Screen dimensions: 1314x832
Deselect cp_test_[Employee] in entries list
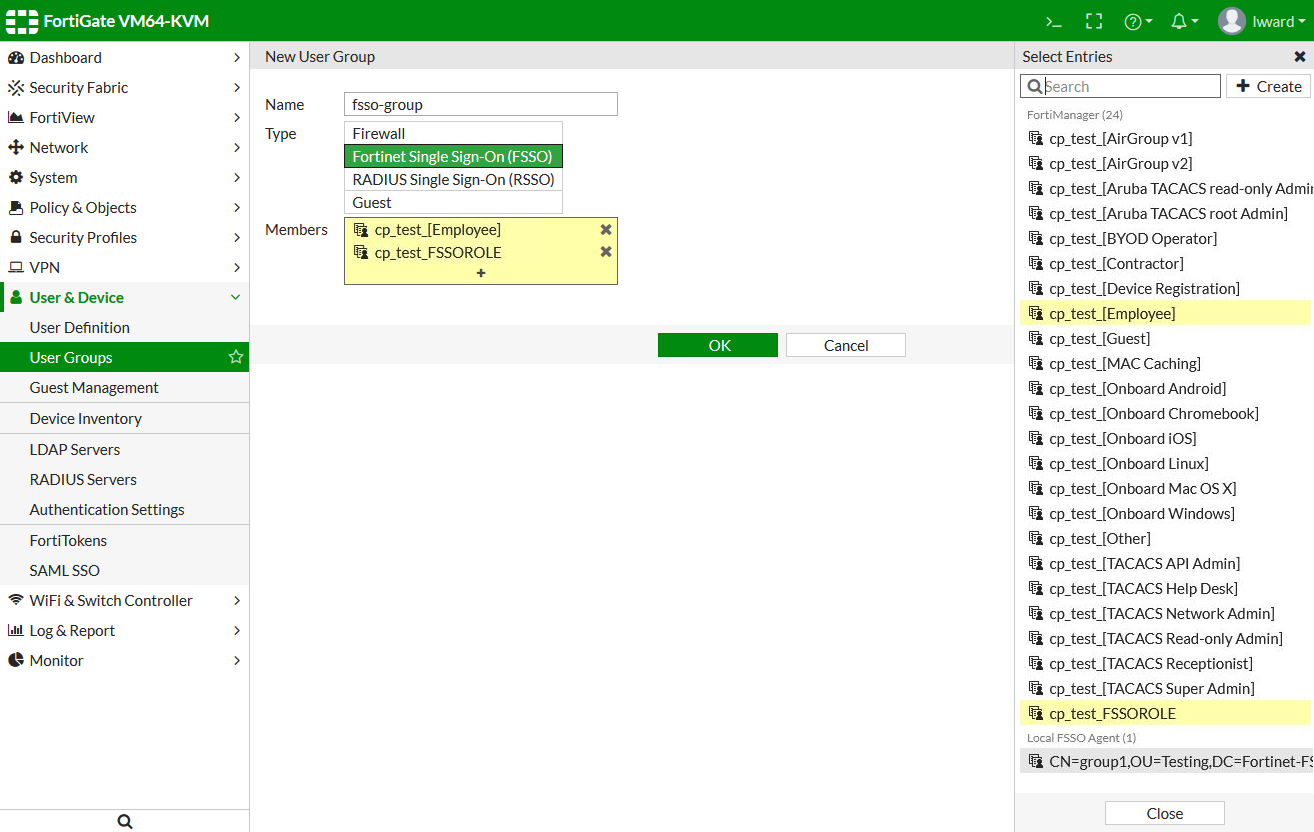(x=1165, y=314)
